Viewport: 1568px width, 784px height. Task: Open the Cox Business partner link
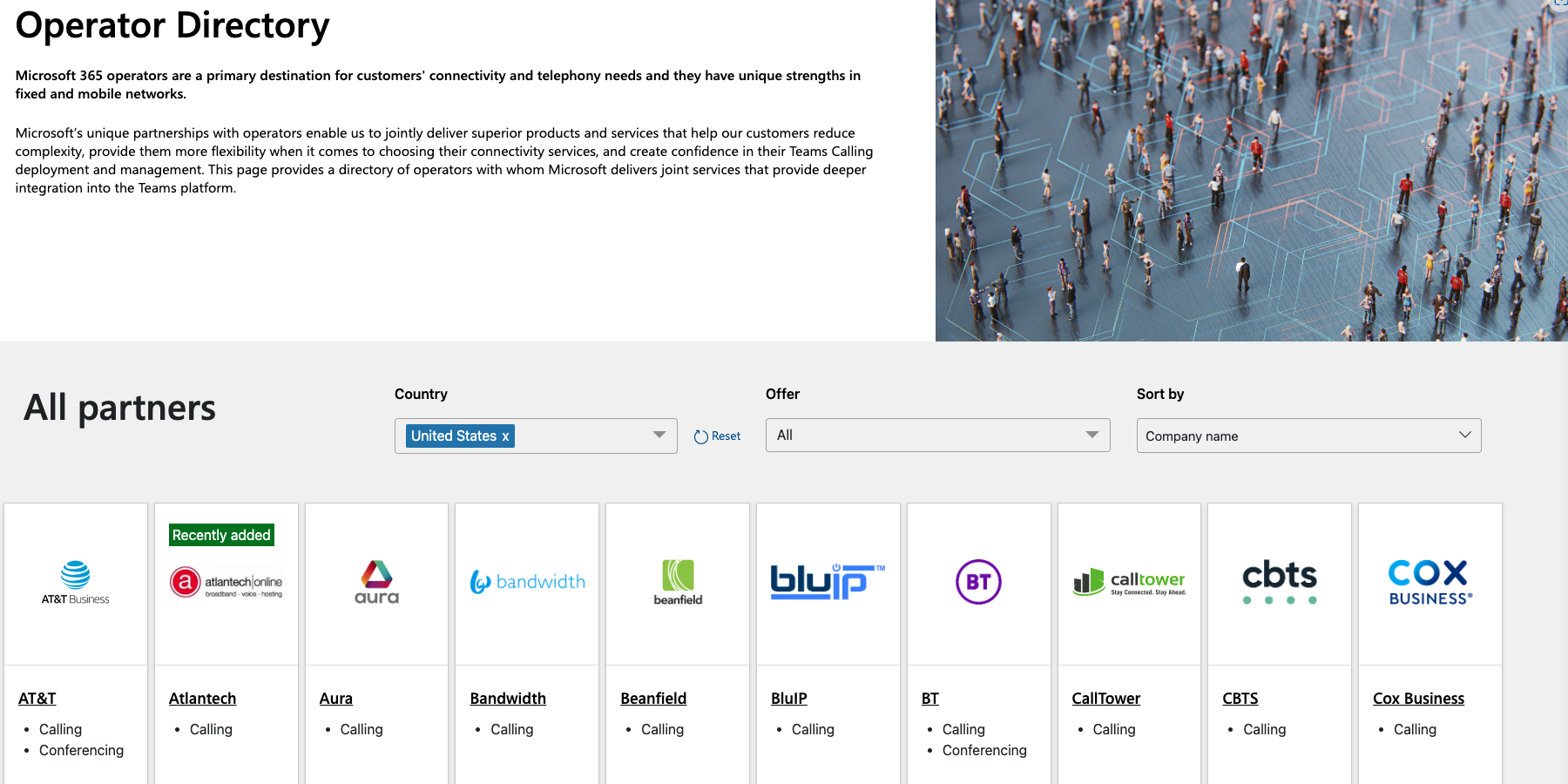(x=1418, y=698)
